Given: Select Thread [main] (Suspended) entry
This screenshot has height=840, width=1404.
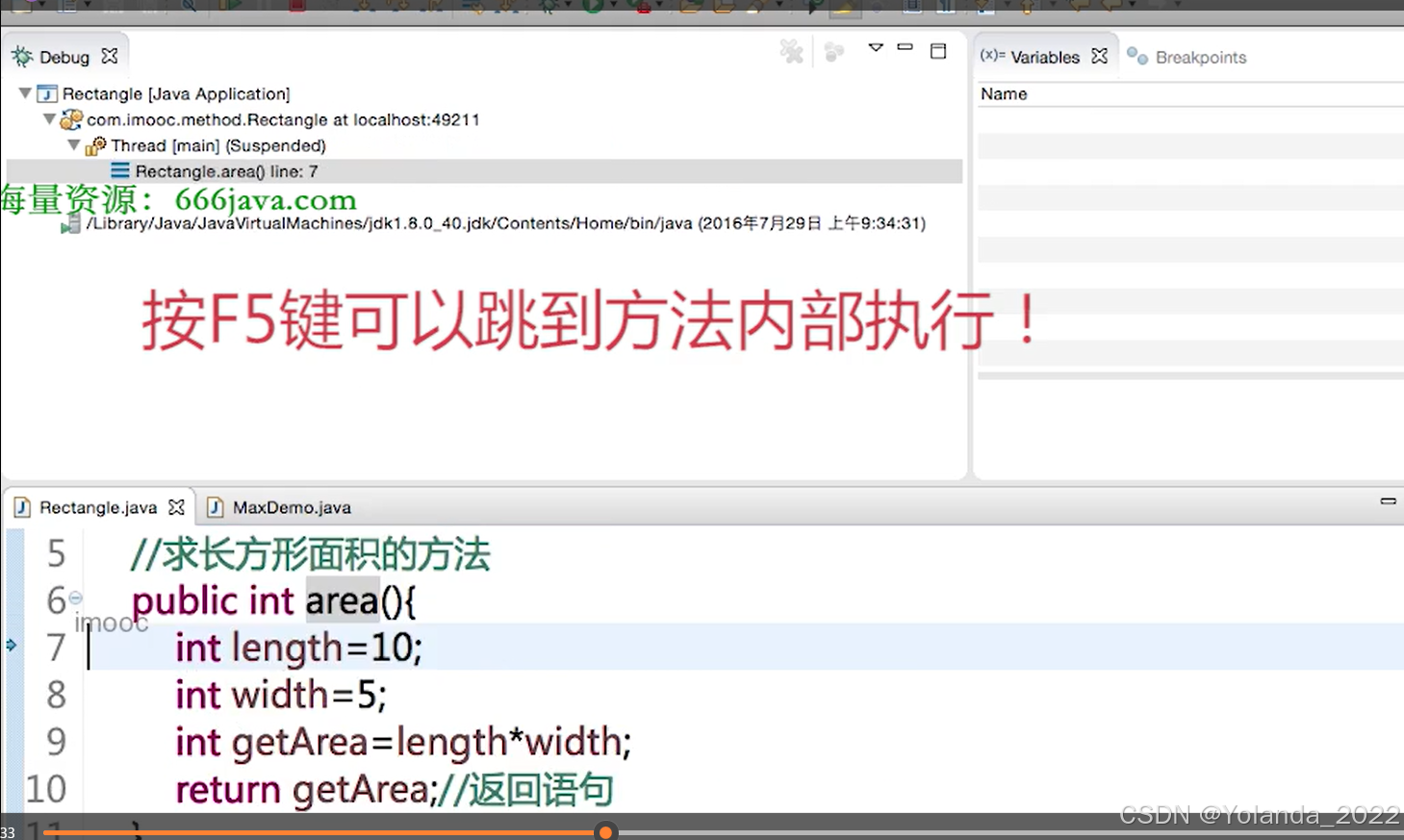Looking at the screenshot, I should point(218,145).
